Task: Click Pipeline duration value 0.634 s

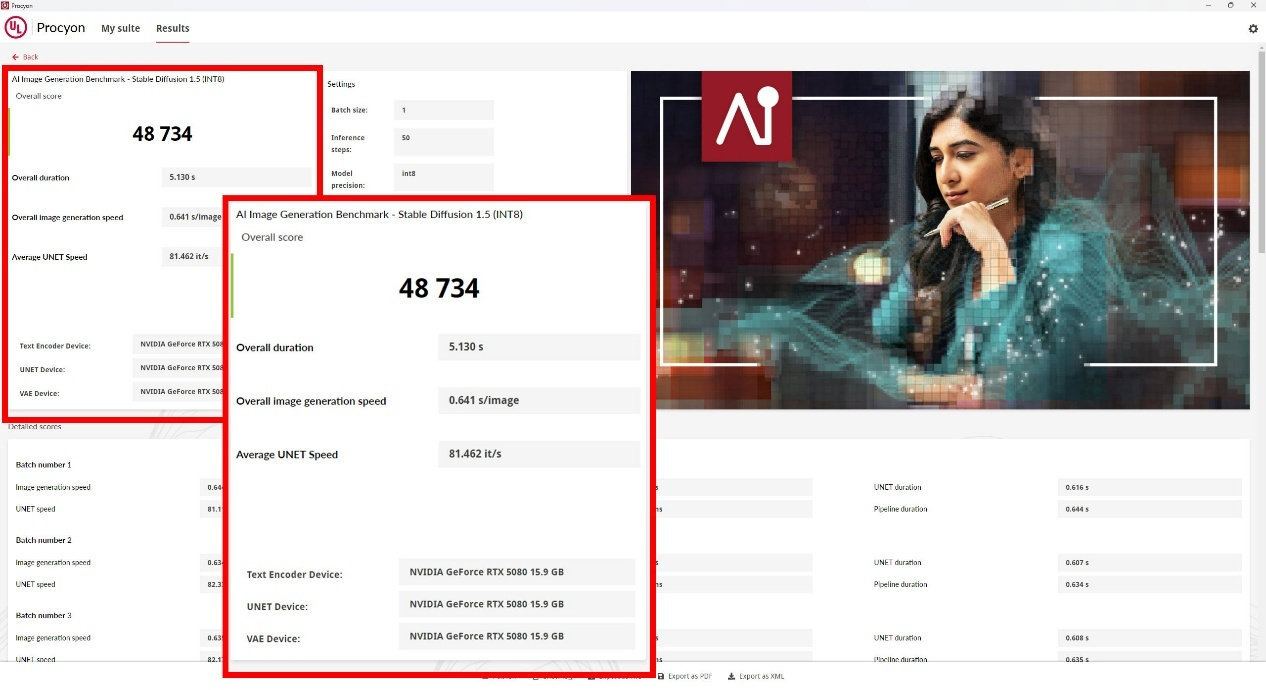Action: click(x=1150, y=584)
